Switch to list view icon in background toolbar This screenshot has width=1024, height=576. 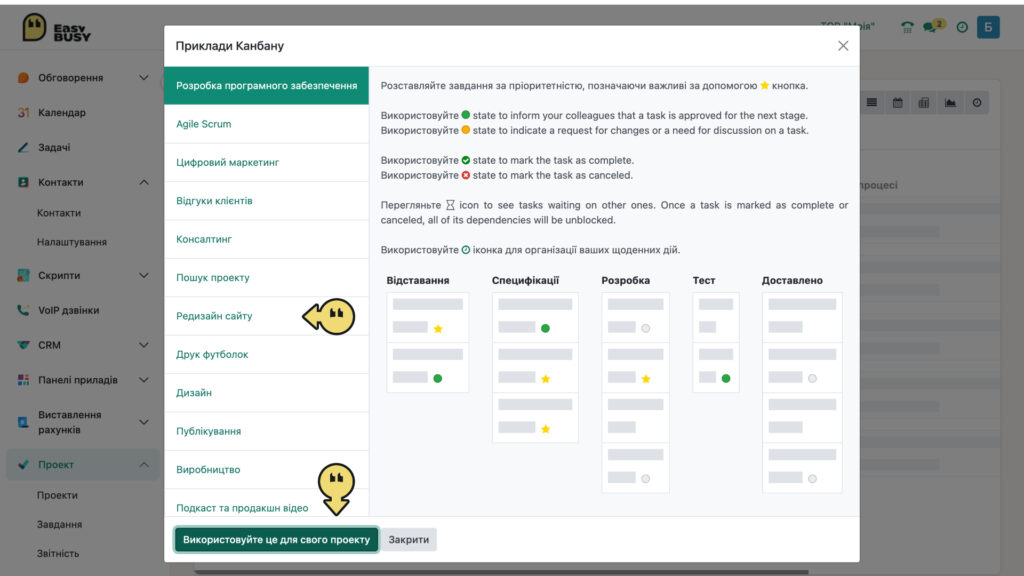pos(872,103)
